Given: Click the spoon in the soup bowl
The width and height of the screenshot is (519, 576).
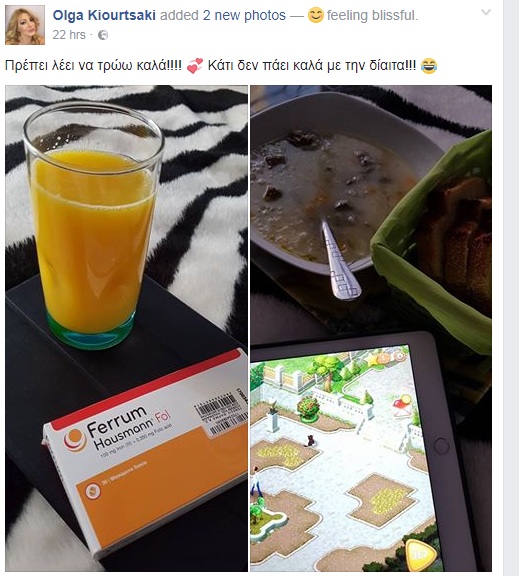Looking at the screenshot, I should coord(338,260).
